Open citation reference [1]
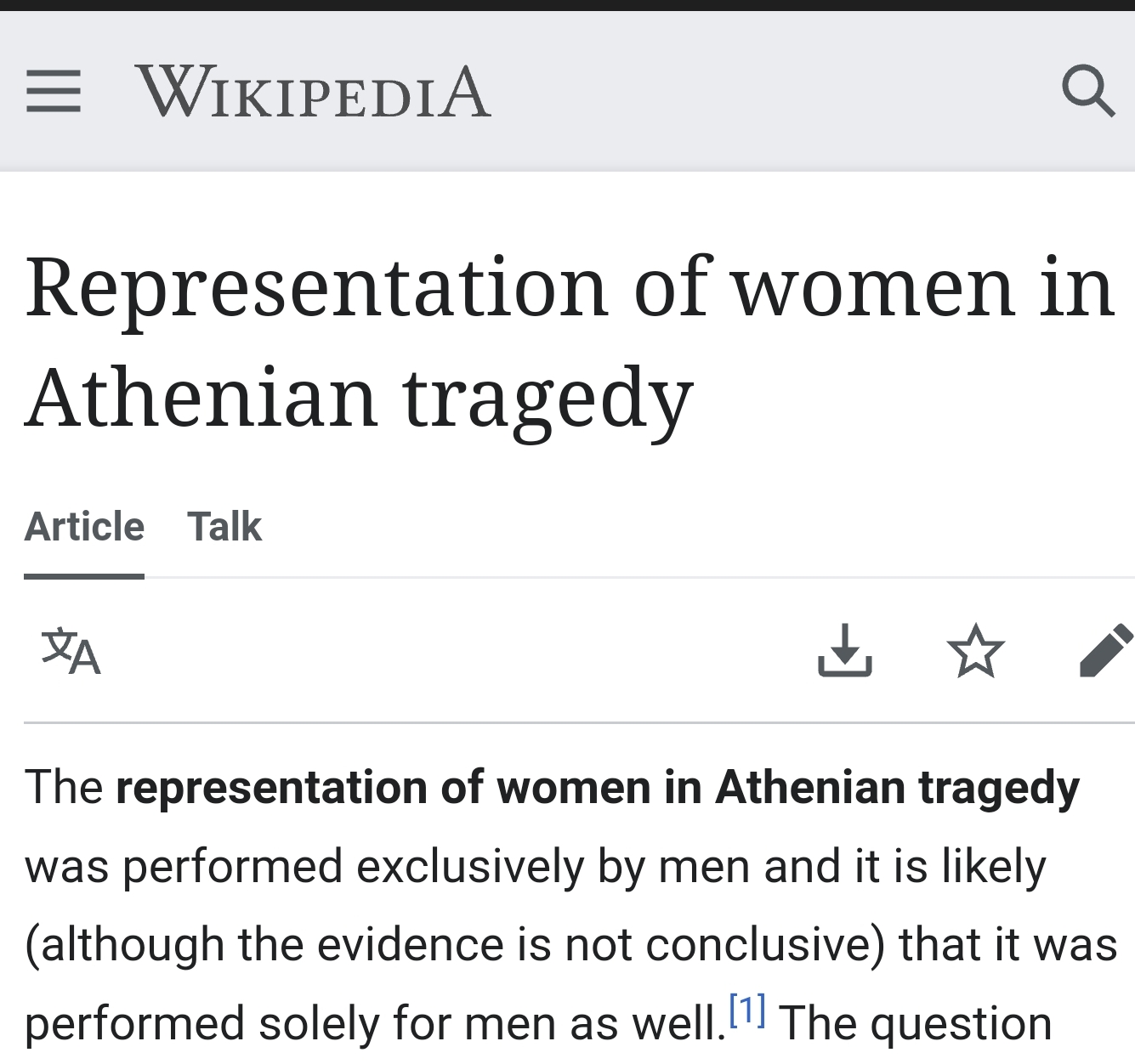This screenshot has height=1064, width=1135. click(747, 1010)
